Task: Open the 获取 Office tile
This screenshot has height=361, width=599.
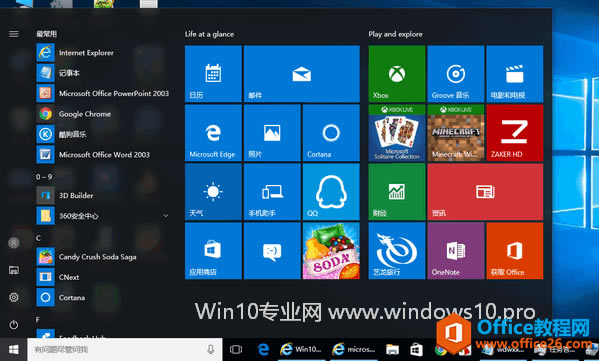Action: point(515,251)
